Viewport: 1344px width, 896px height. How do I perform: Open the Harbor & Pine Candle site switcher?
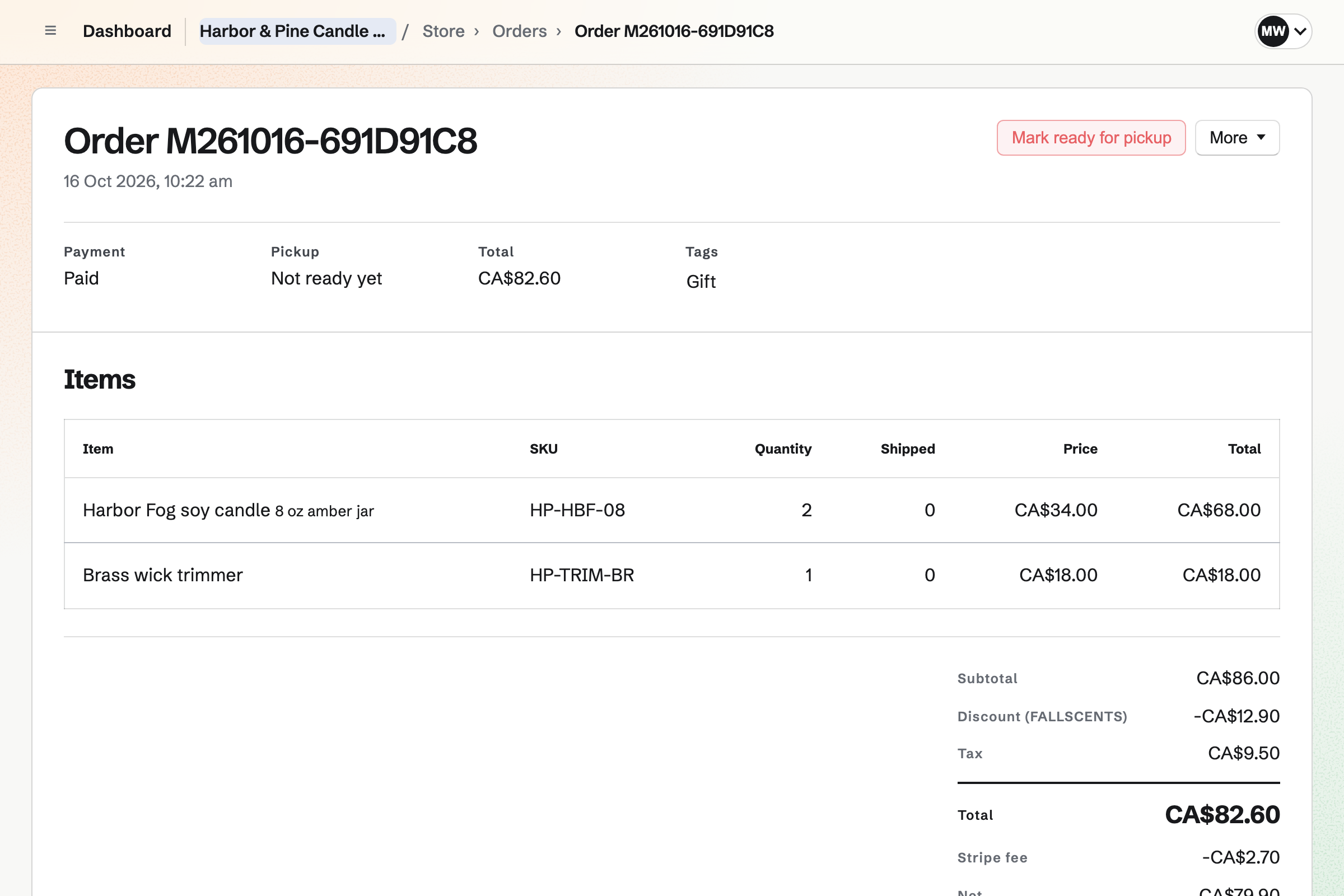297,31
